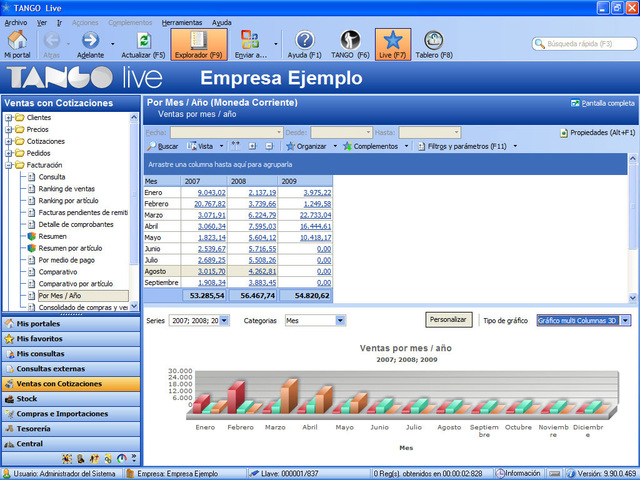Open the Tesorería module
This screenshot has width=640, height=480.
click(71, 429)
